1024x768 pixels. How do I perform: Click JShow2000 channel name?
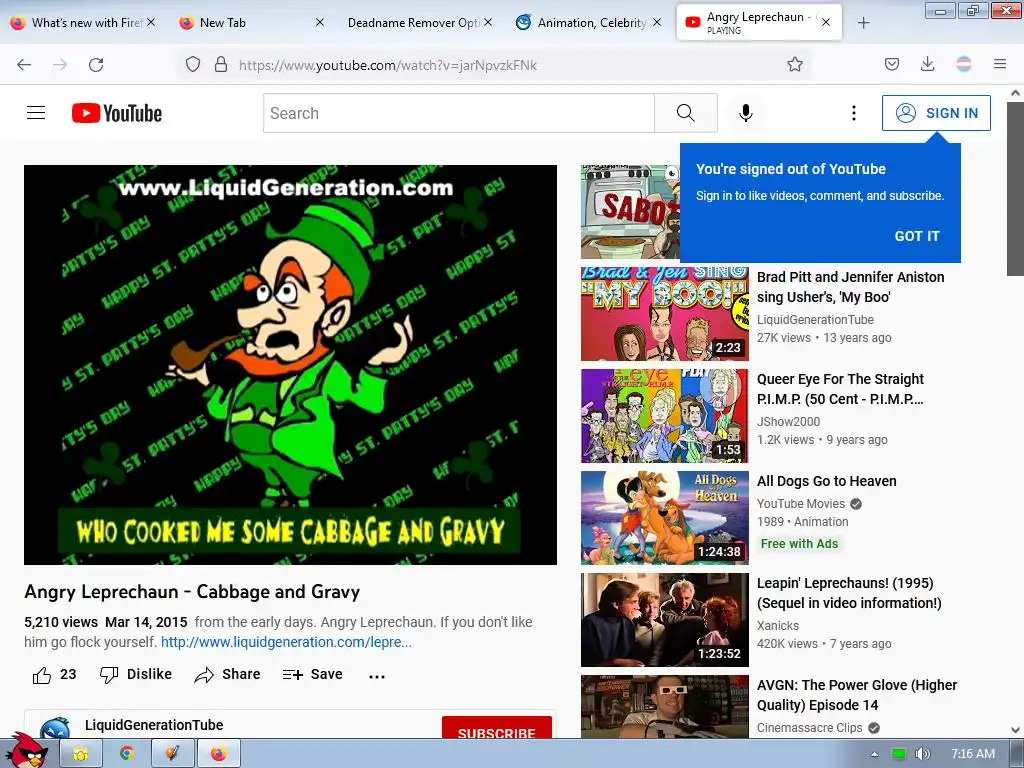[x=788, y=422]
